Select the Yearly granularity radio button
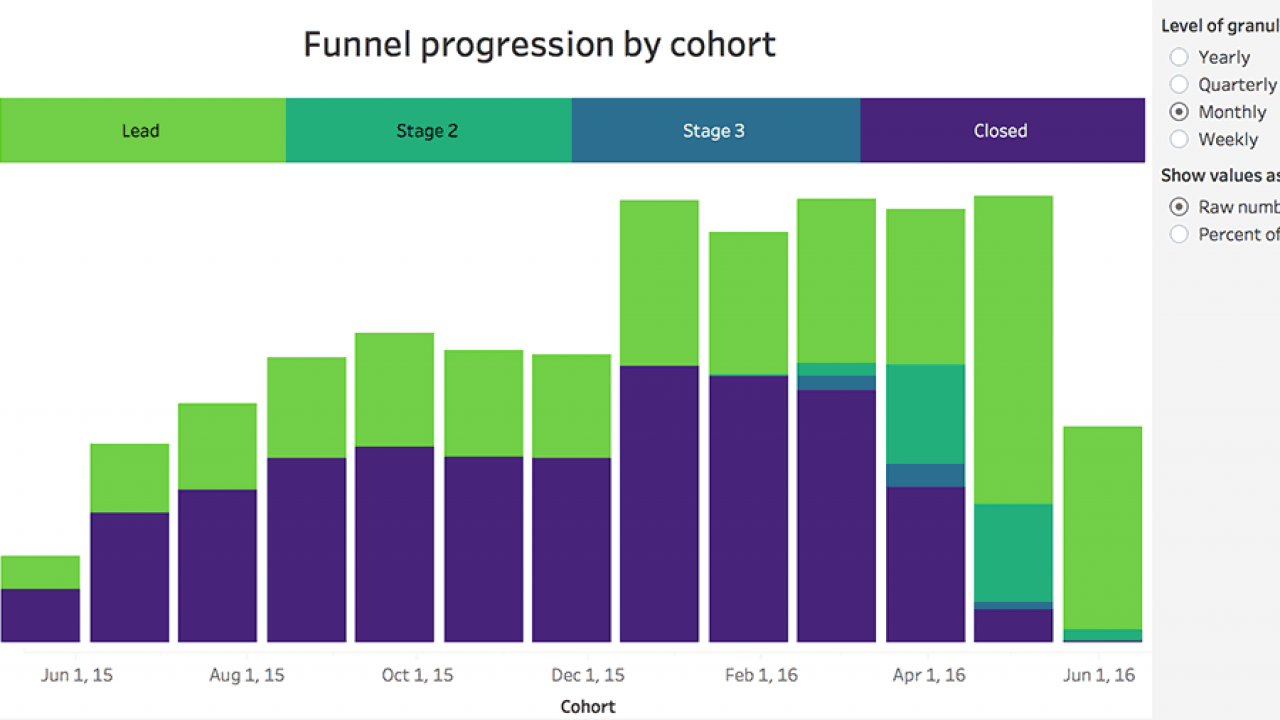This screenshot has width=1280, height=720. click(x=1179, y=57)
